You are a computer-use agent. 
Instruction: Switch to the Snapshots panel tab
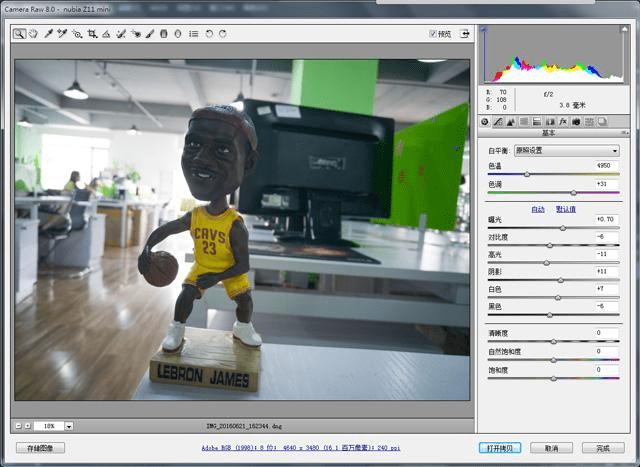[x=602, y=122]
